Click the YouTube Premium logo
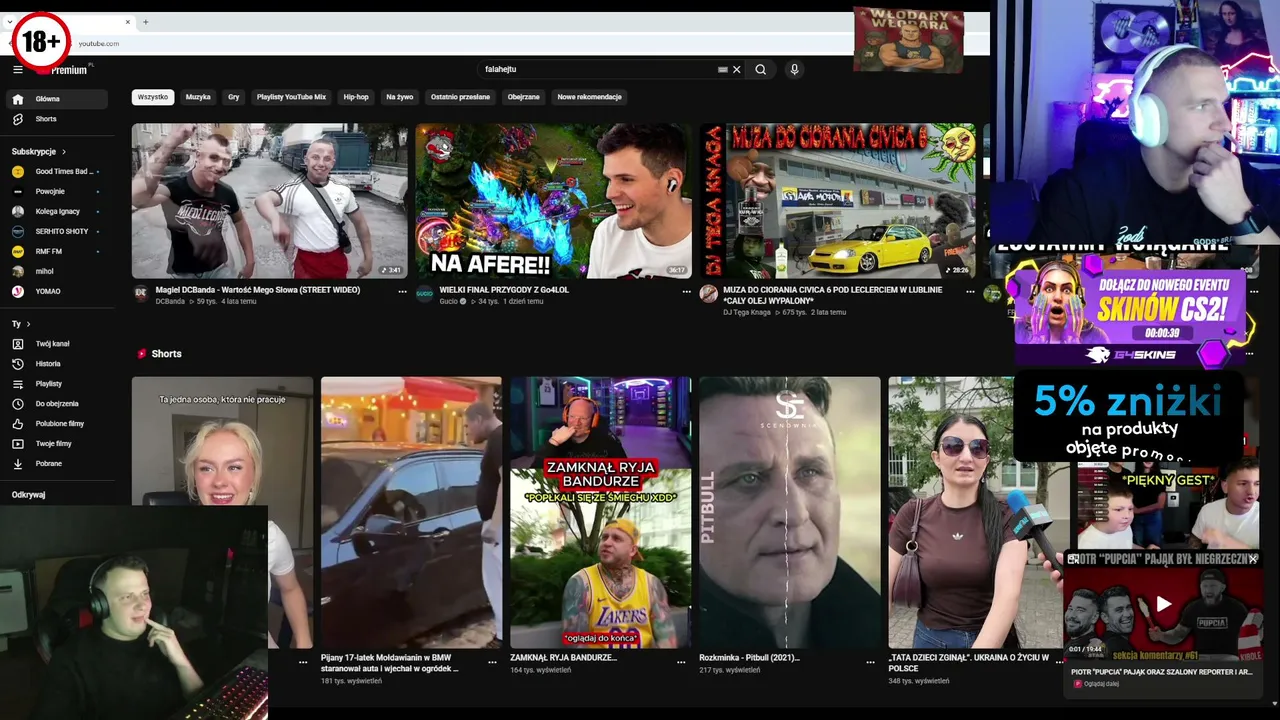 coord(69,70)
